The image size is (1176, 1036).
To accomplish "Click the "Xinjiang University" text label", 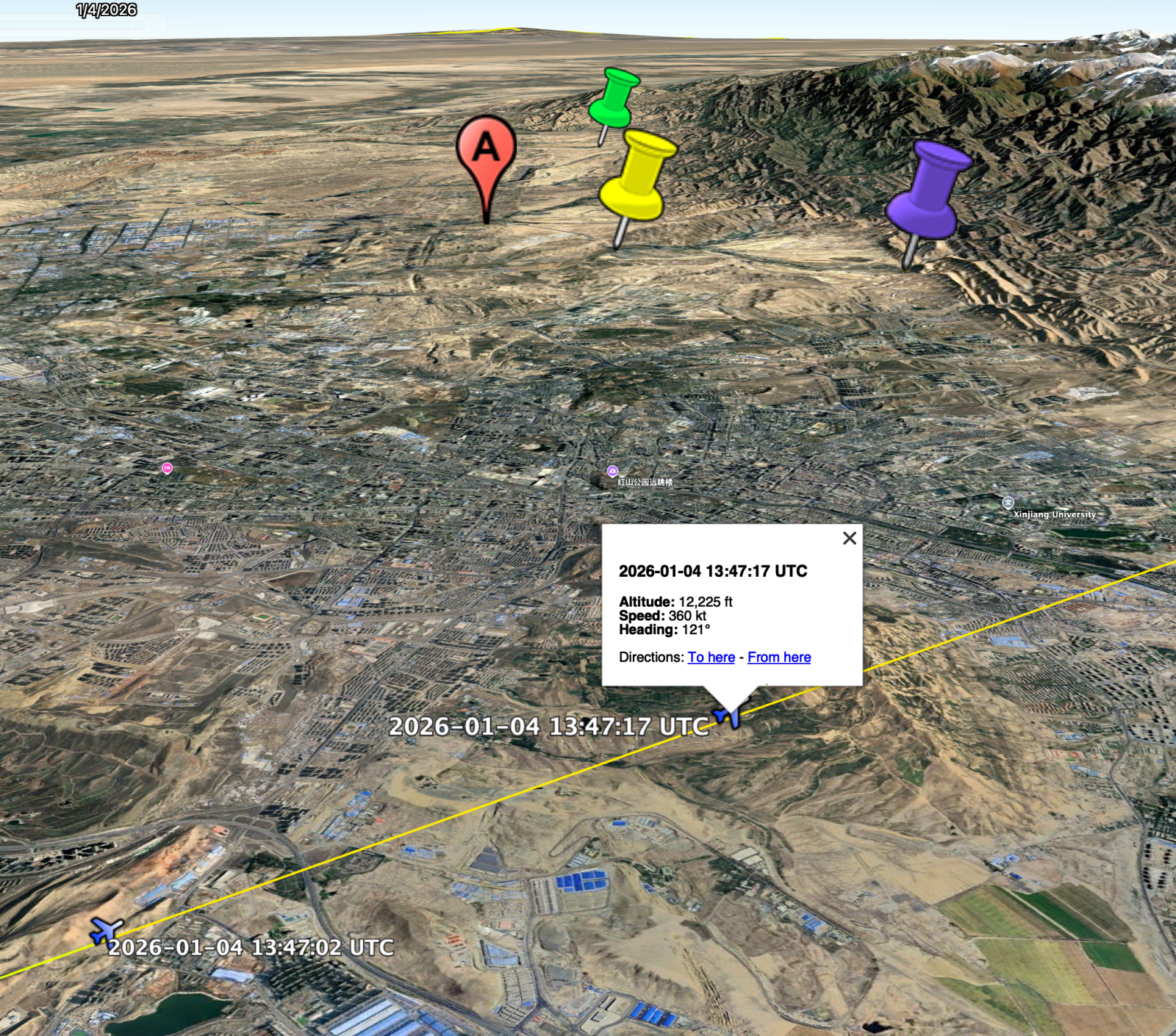I will (1055, 514).
